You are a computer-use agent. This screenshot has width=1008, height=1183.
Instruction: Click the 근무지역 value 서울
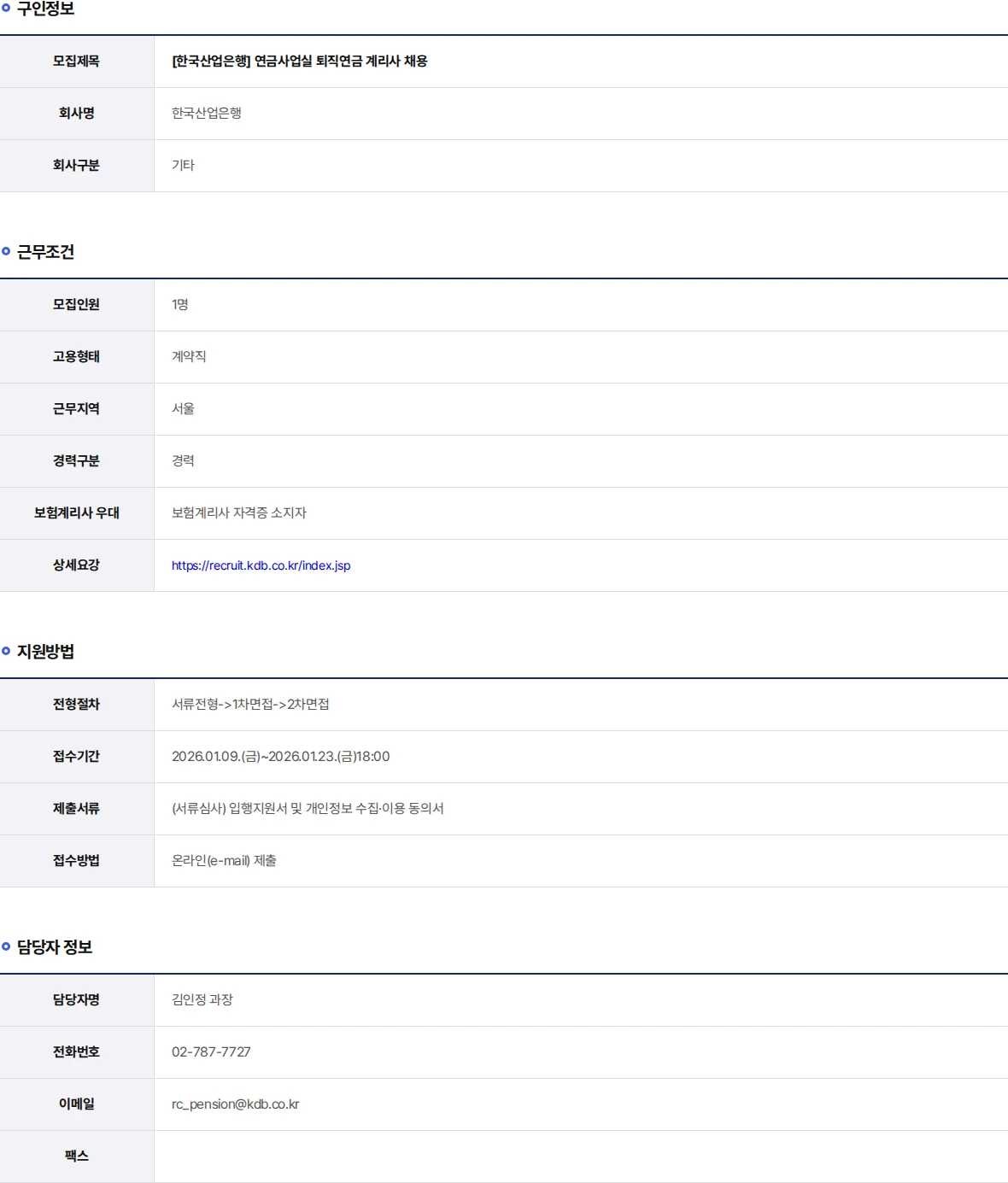pos(183,409)
